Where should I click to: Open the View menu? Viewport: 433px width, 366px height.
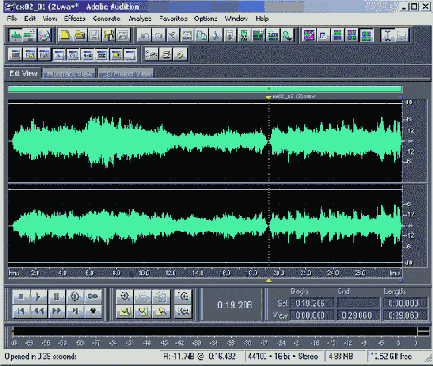point(50,19)
